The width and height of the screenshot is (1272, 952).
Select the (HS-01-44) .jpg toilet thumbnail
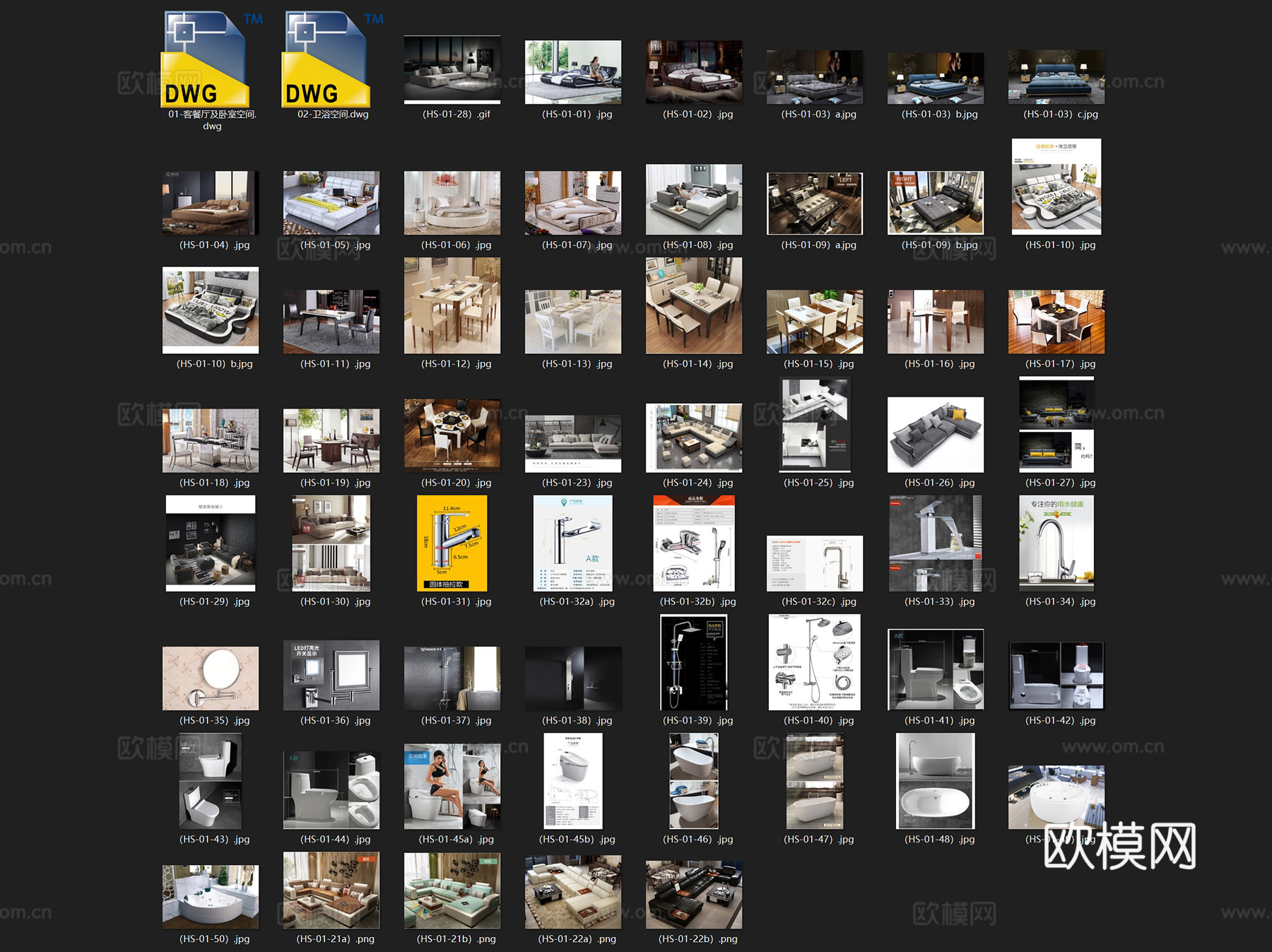coord(331,789)
